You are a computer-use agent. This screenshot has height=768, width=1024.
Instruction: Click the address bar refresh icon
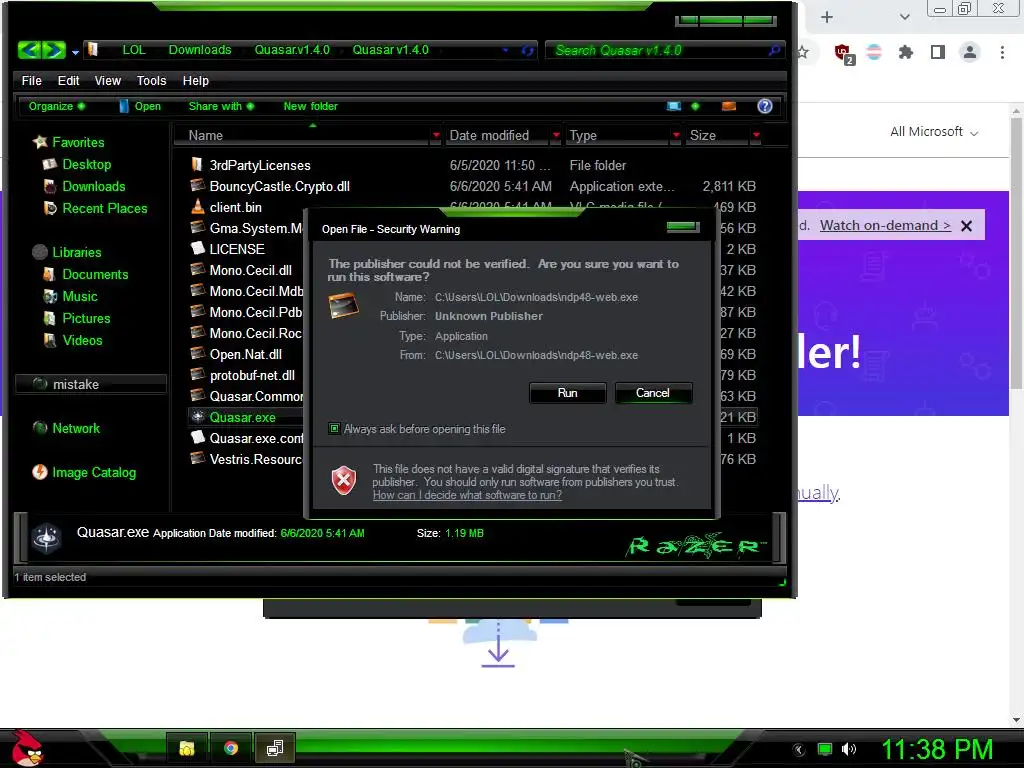click(528, 50)
